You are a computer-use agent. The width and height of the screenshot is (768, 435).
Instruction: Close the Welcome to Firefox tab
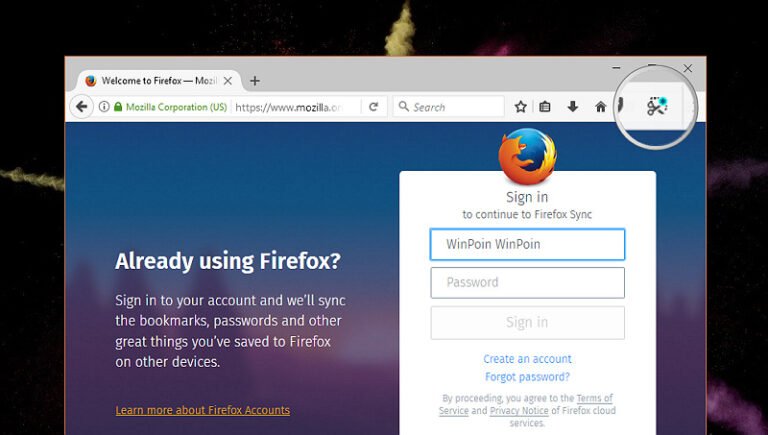point(228,81)
